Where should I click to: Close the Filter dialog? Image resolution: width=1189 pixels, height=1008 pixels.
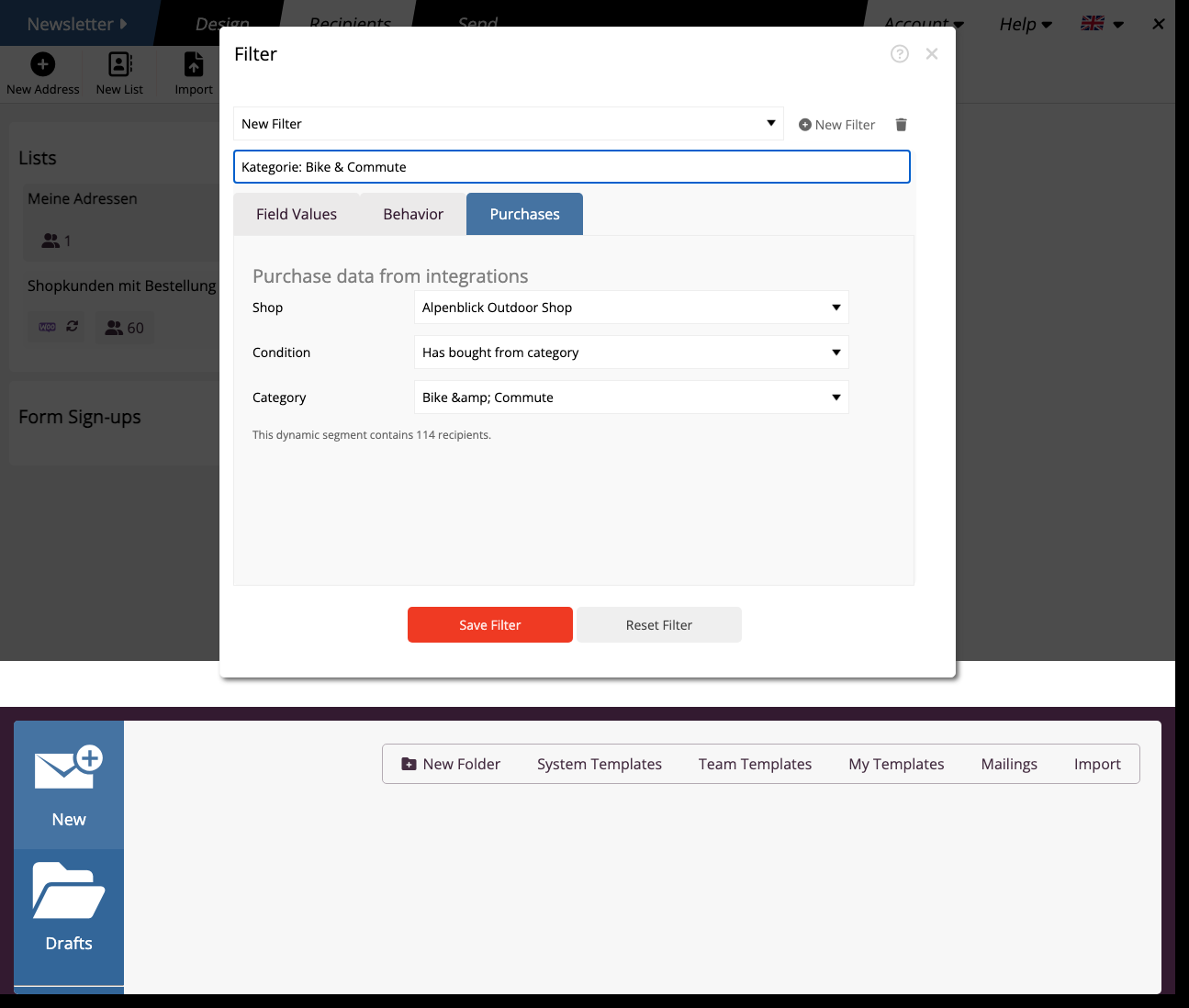pyautogui.click(x=932, y=54)
